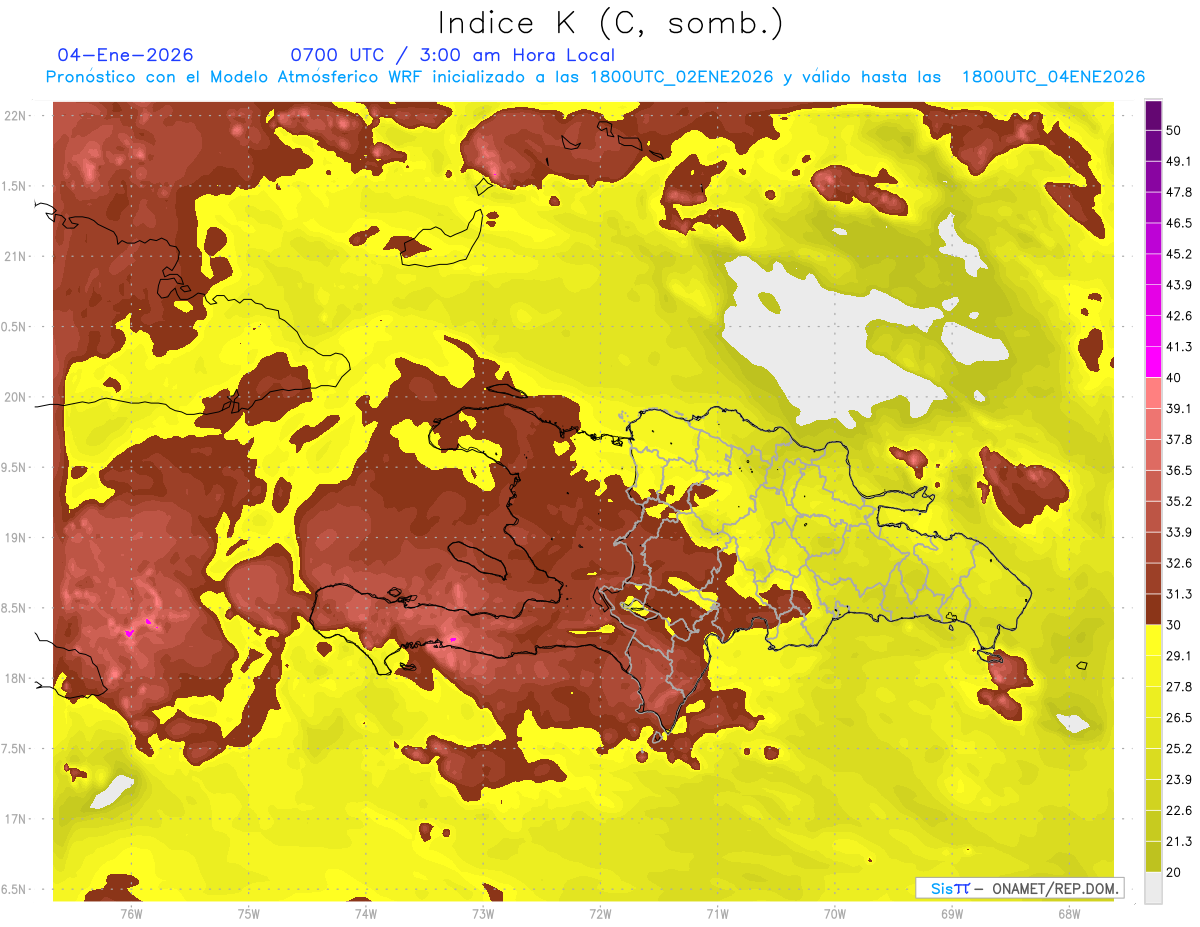Click the cut-off '6.5N' latitude label
Viewport: 1200px width, 927px height.
(x=16, y=890)
